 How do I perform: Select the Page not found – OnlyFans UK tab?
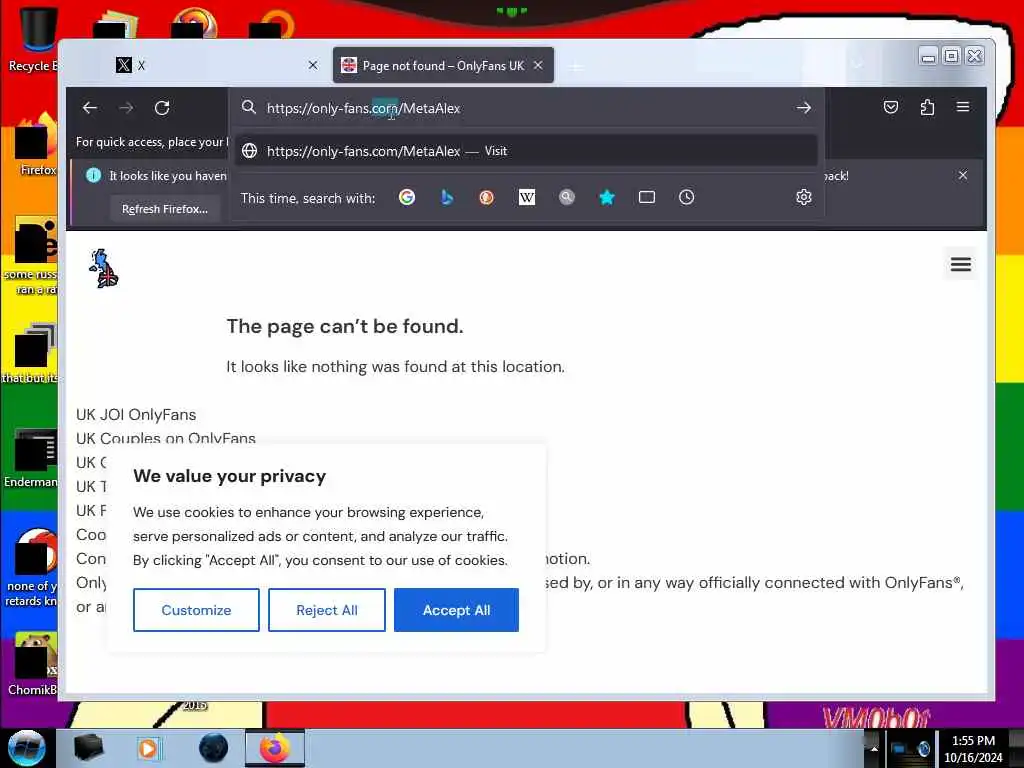tap(443, 65)
